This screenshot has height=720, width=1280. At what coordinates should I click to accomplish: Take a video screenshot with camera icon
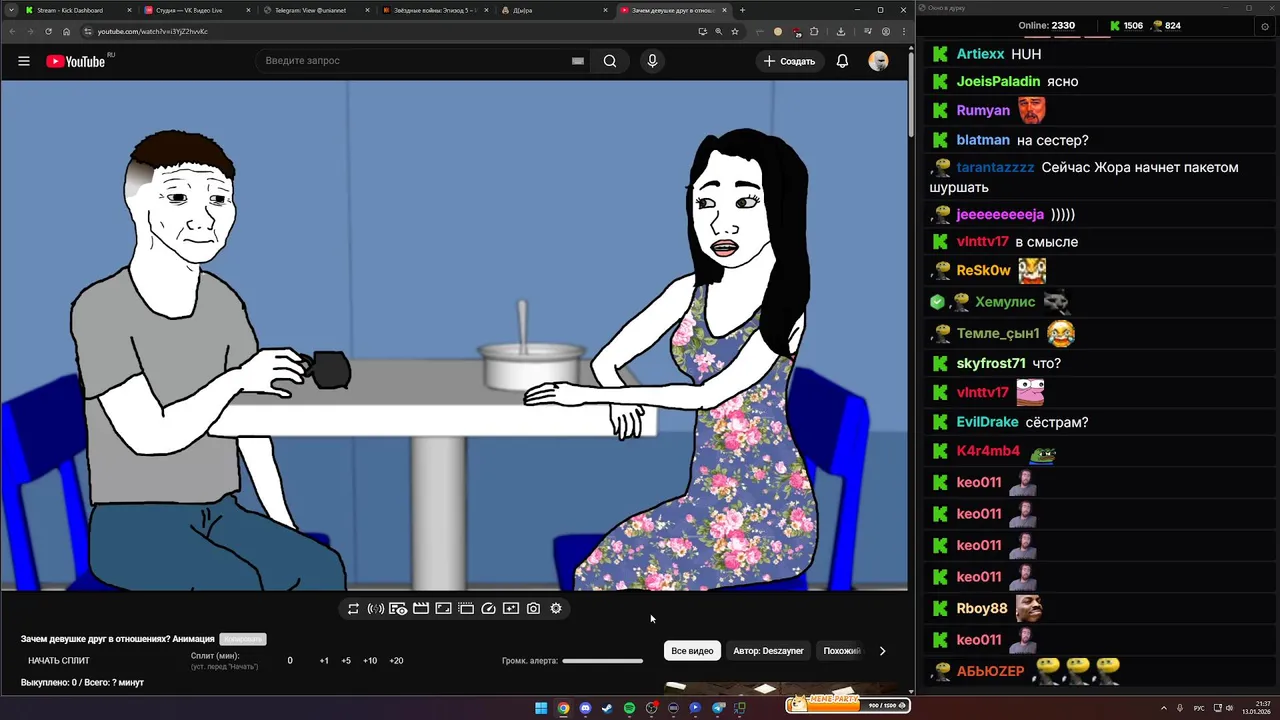click(x=534, y=608)
